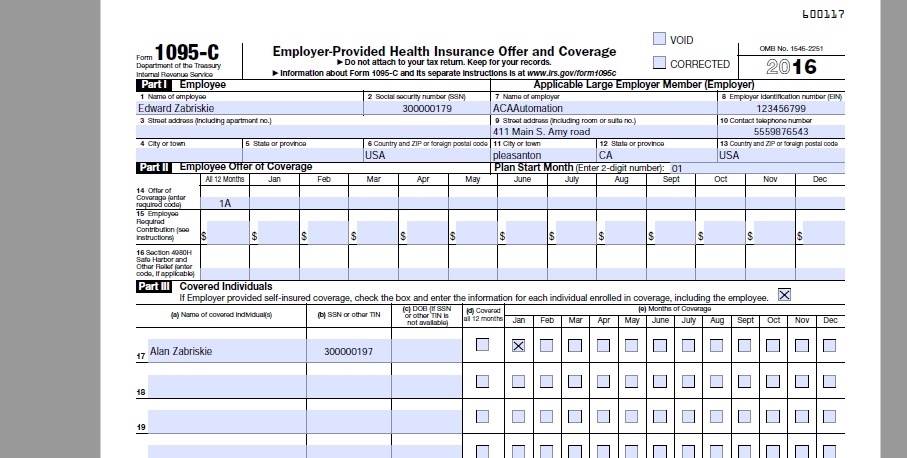Click the Plan Start Month field '01'
The height and width of the screenshot is (458, 907).
click(757, 168)
